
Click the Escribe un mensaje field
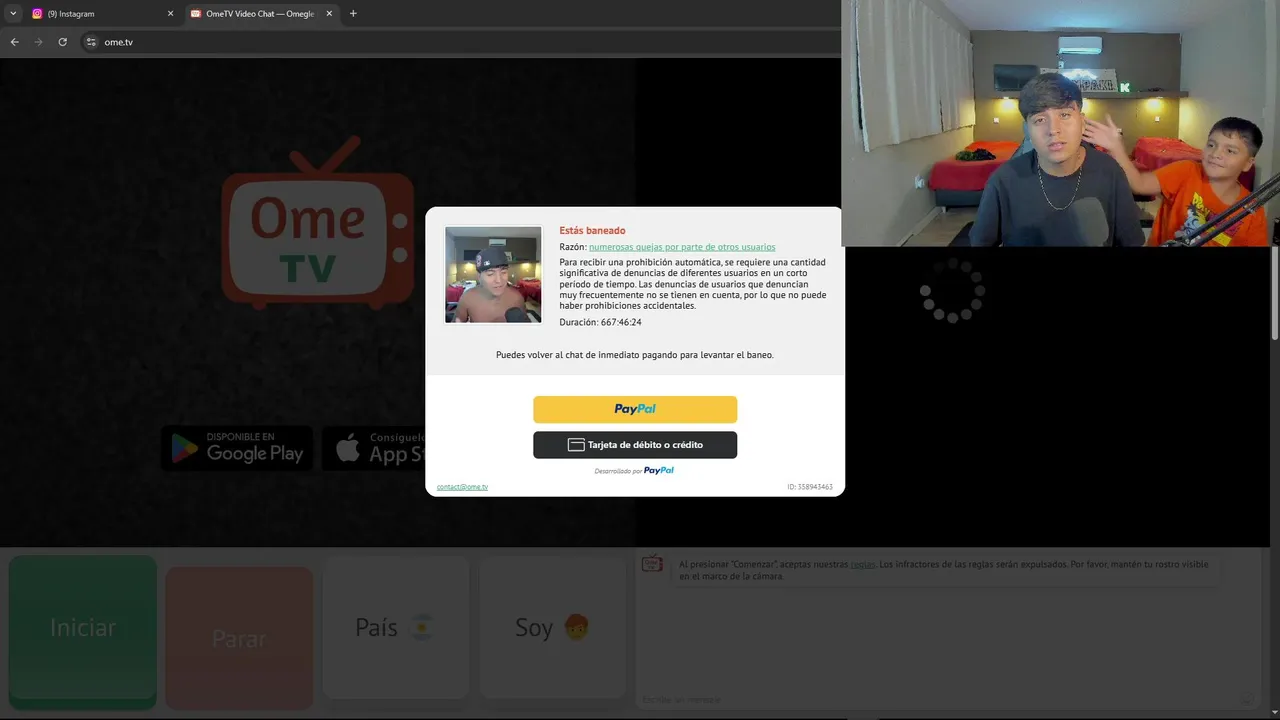(x=940, y=699)
